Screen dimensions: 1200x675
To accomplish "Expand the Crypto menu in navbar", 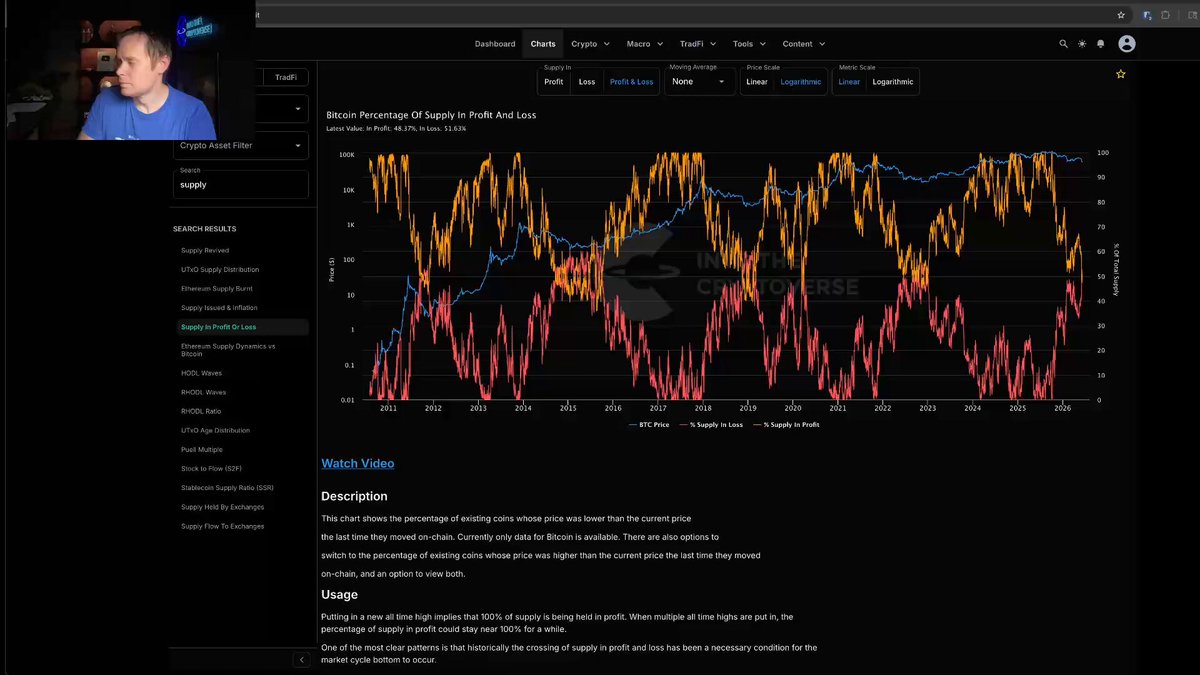I will pos(591,44).
